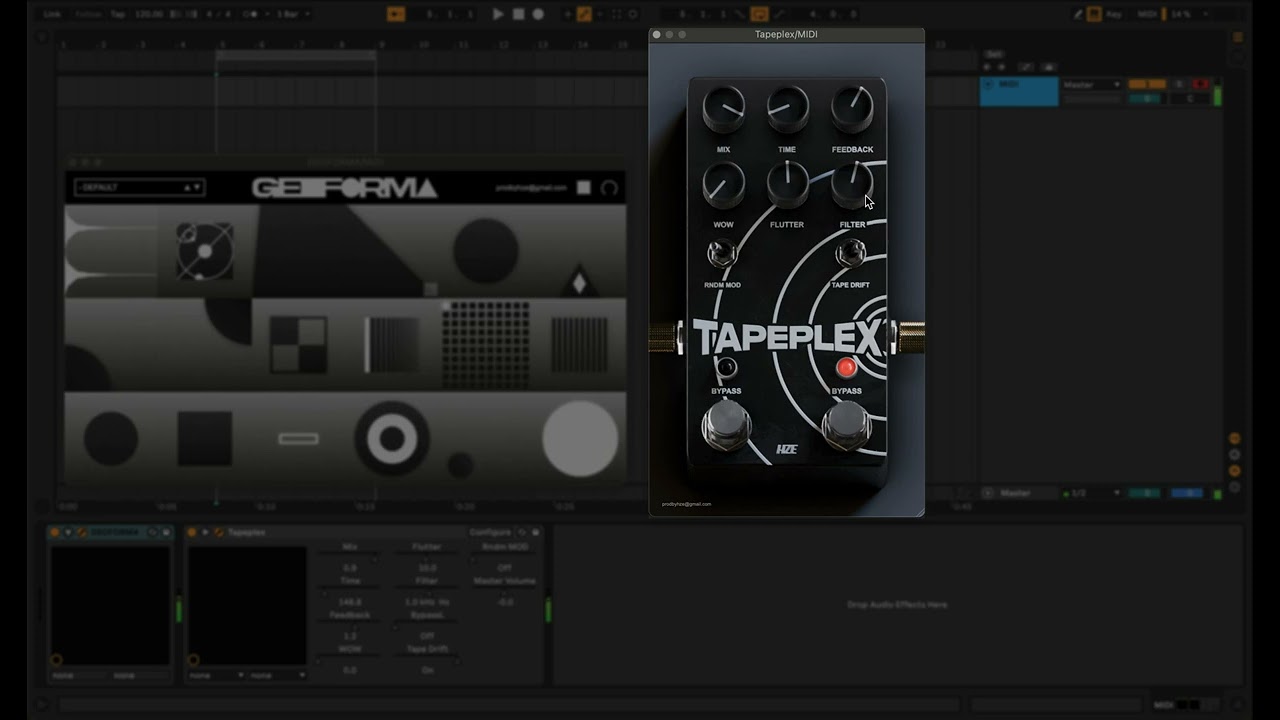Toggle the Tapeplex device activator in device chain
This screenshot has height=720, width=1280.
click(192, 533)
